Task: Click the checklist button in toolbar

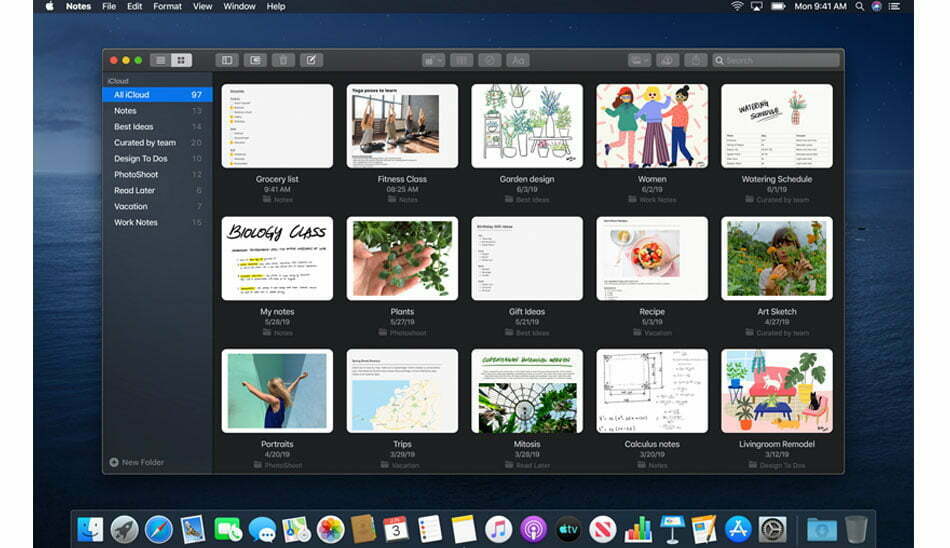Action: tap(490, 61)
